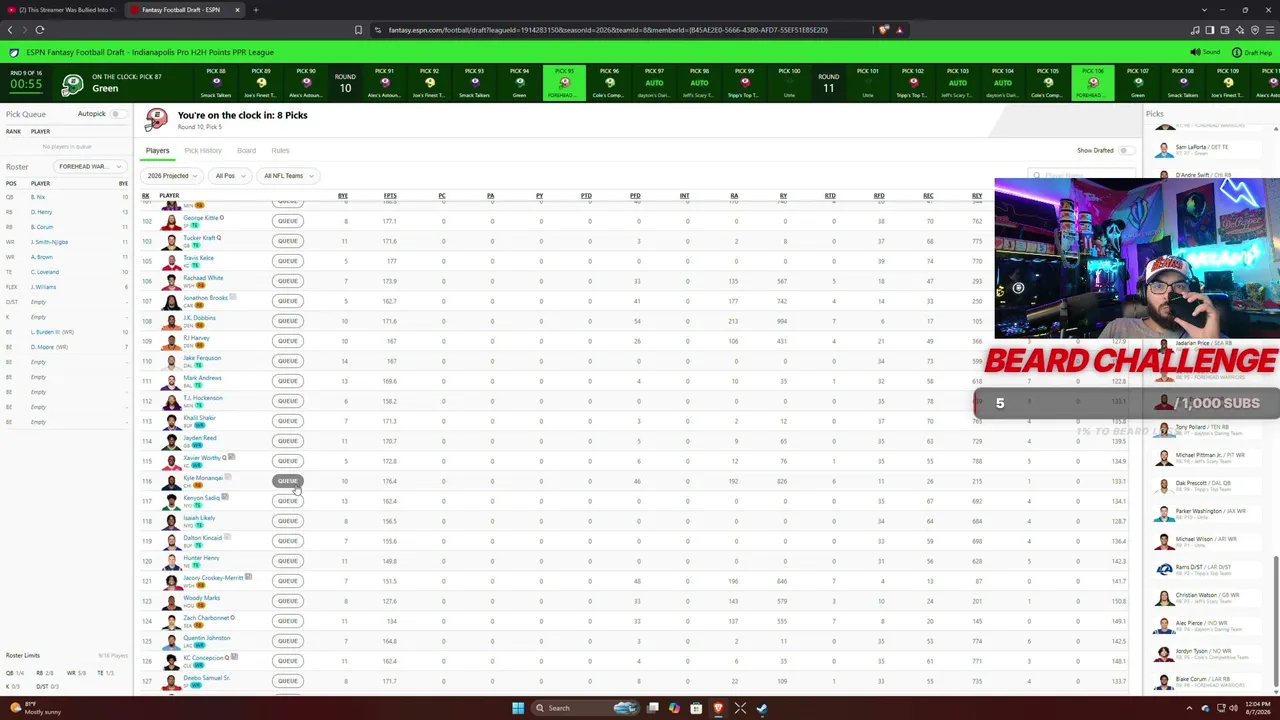Open the Board tab

[246, 151]
